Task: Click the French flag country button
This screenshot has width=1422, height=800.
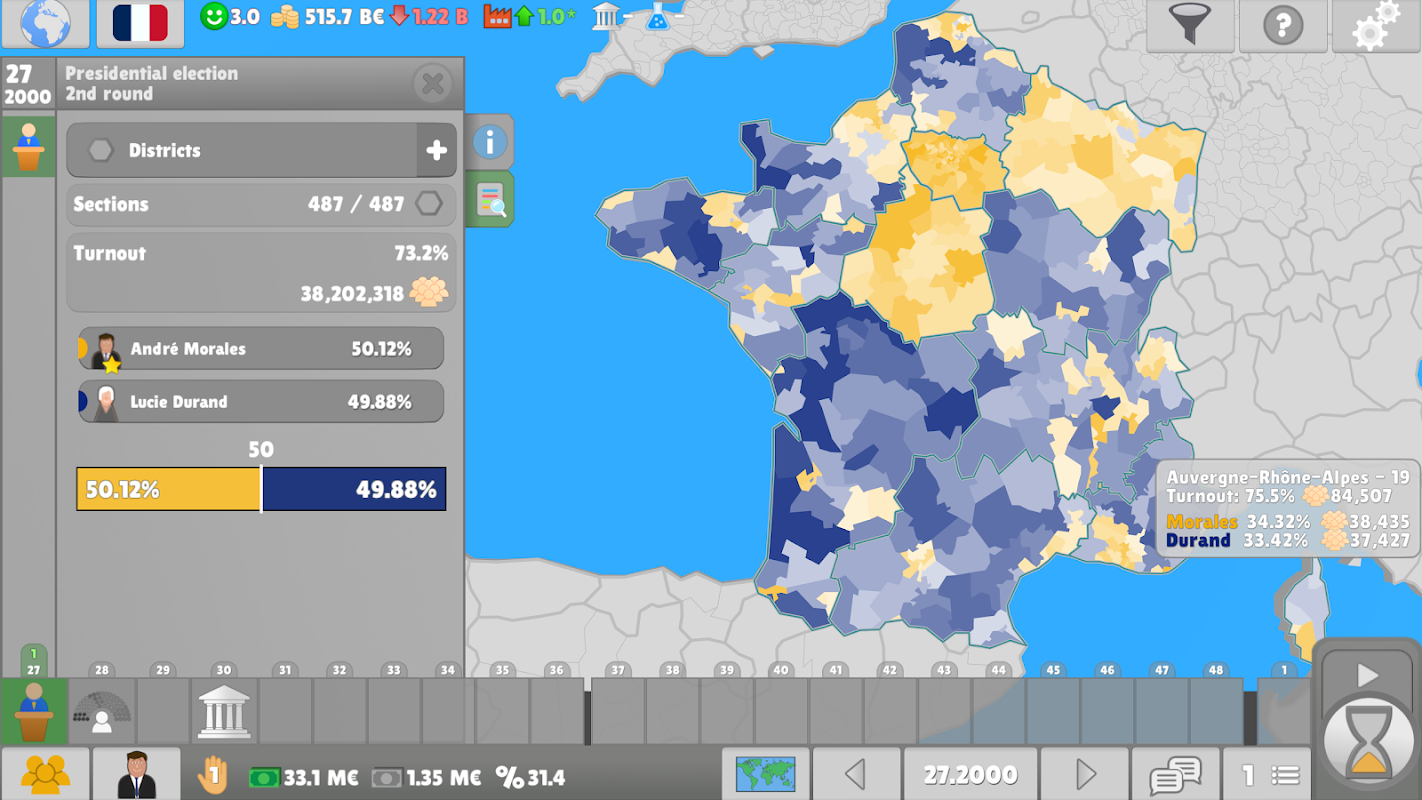Action: click(x=140, y=23)
